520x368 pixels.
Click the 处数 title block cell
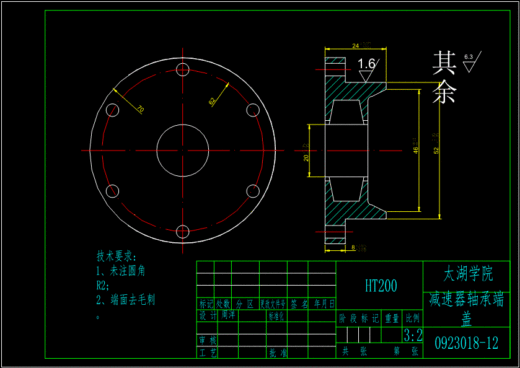223,304
